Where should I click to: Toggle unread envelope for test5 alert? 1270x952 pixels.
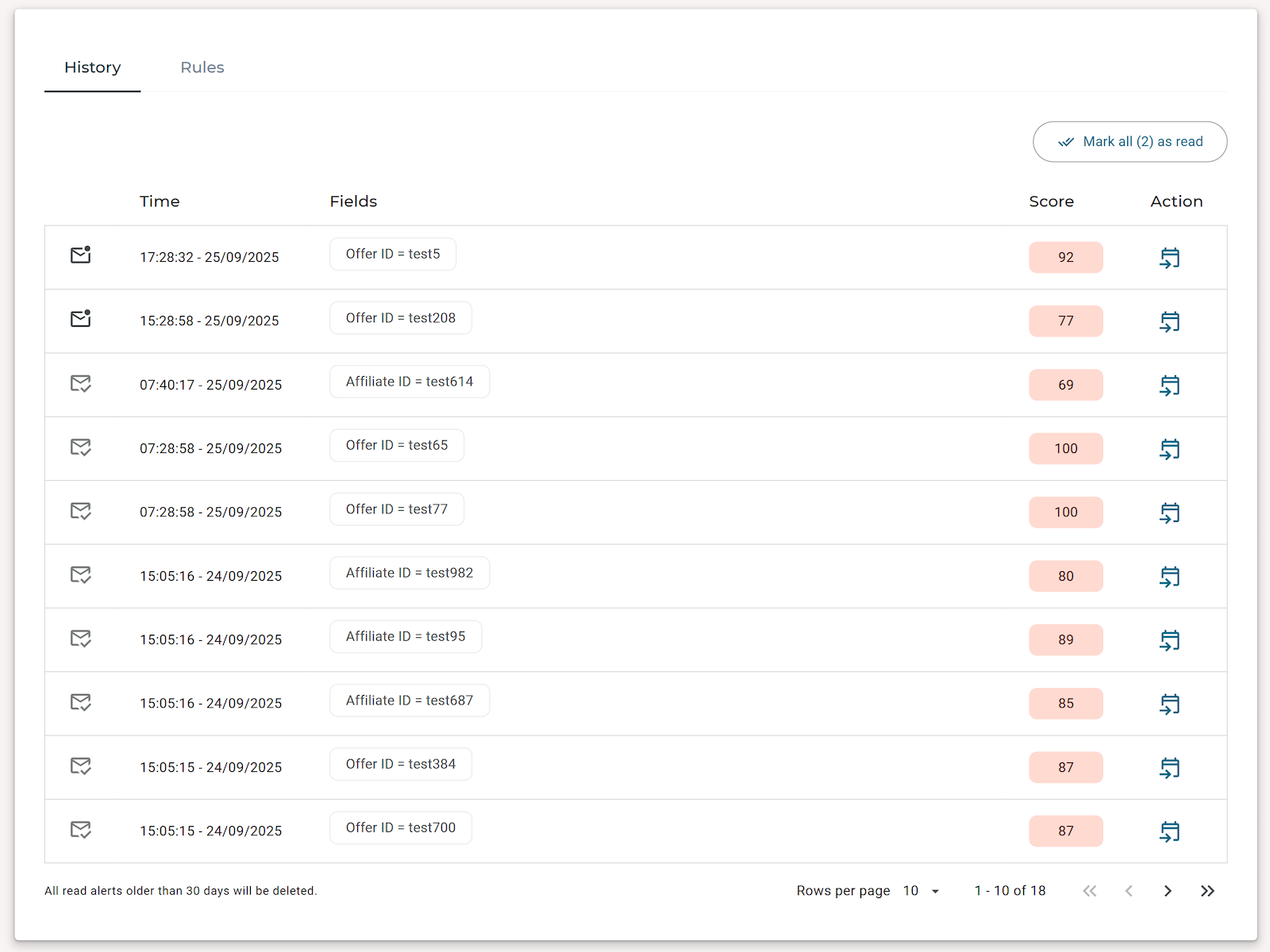click(80, 255)
